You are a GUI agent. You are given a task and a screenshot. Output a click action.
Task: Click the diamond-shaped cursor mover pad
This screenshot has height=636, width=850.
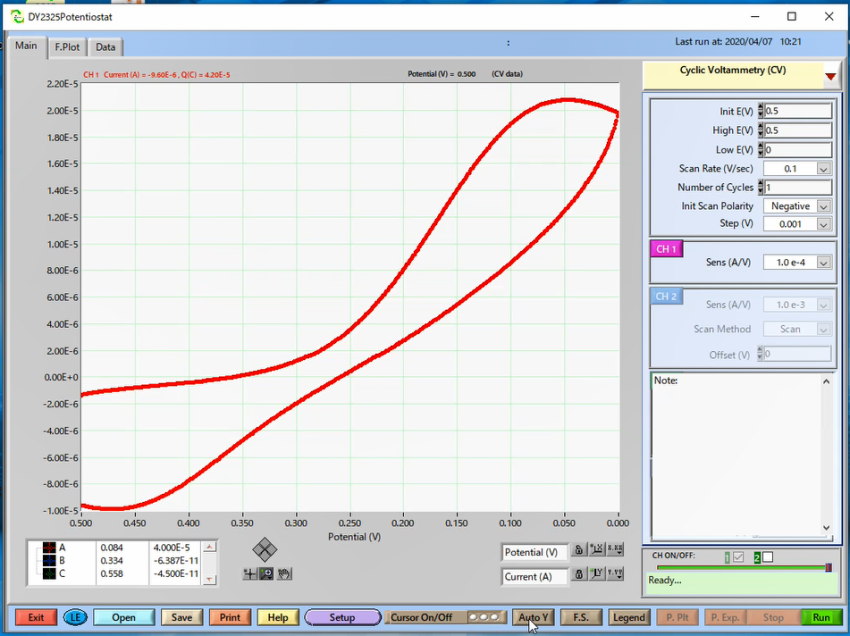[265, 549]
